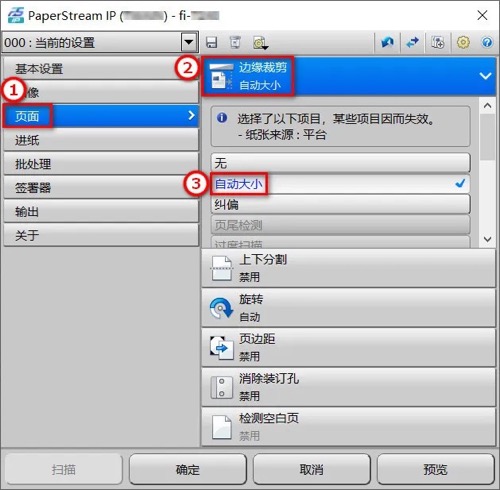
Task: Click the 上下分割 page split icon
Action: coord(221,268)
